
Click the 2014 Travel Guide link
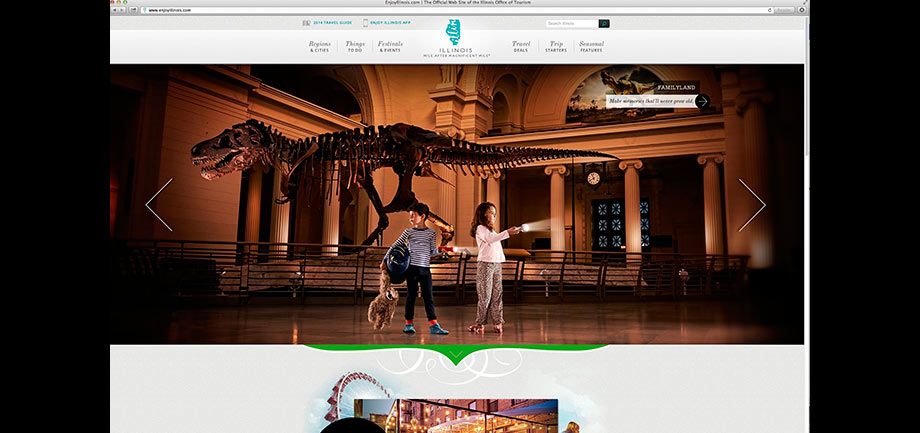332,23
